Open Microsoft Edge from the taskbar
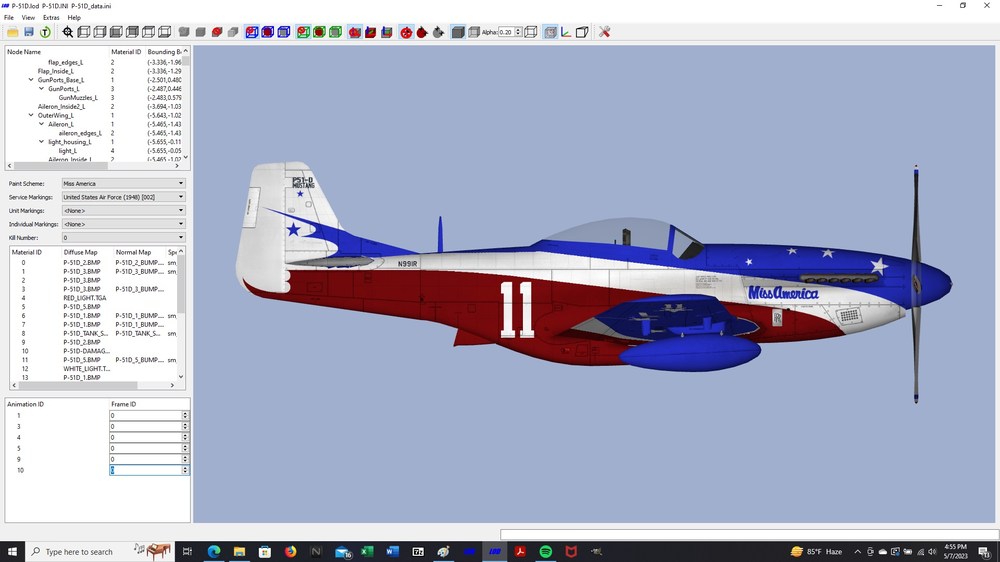 point(214,551)
